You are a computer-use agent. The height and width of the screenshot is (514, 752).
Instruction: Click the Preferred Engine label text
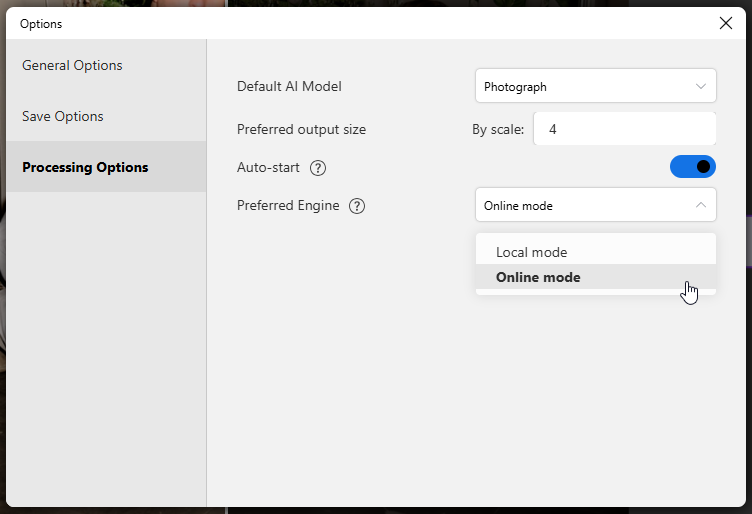(x=288, y=205)
